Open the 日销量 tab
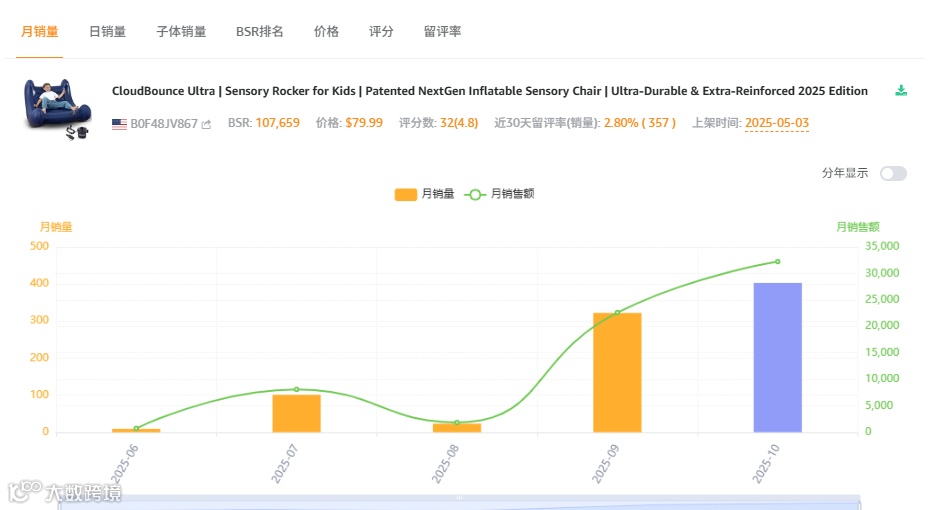 click(107, 32)
